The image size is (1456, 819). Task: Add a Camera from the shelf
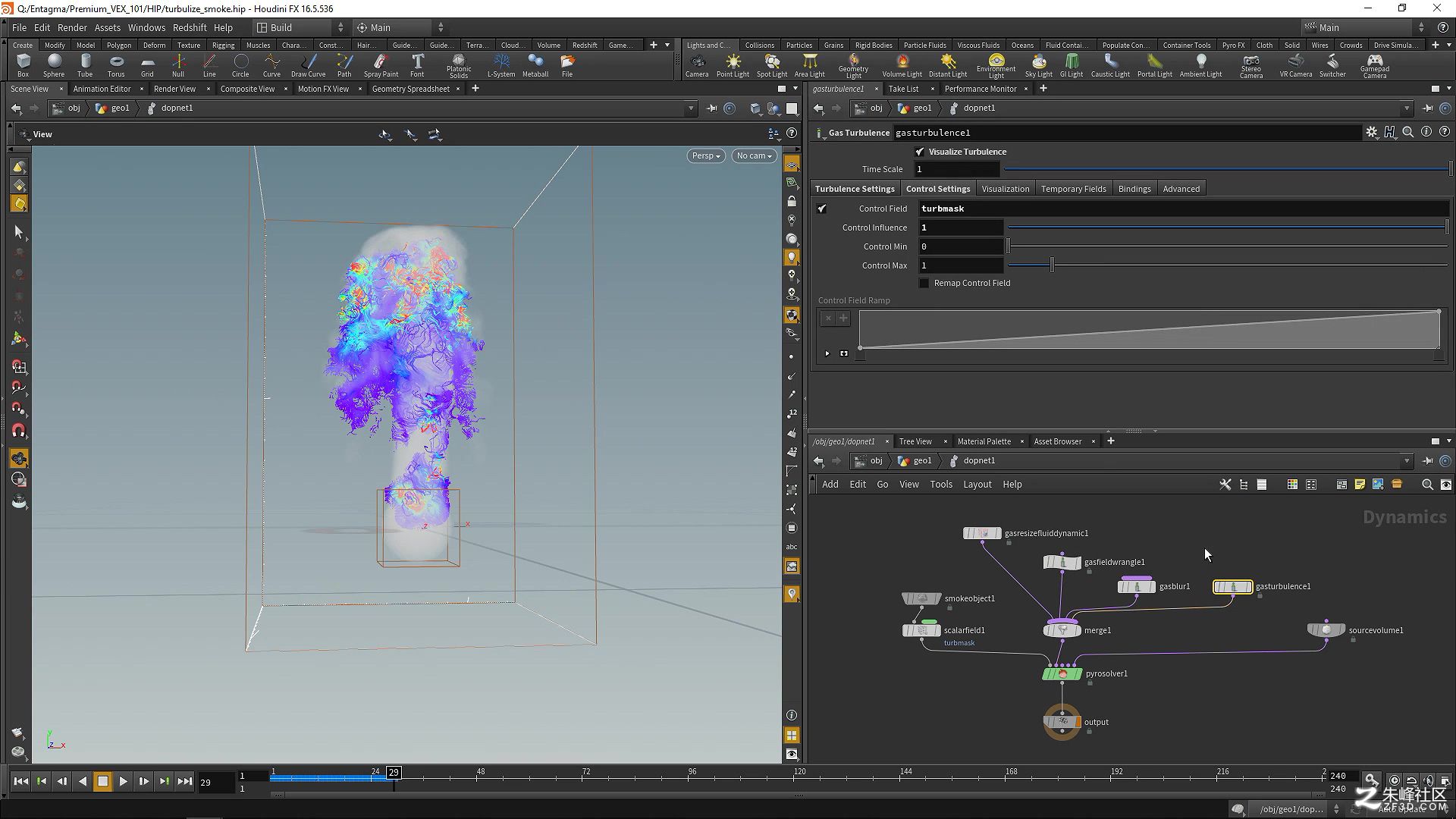696,65
